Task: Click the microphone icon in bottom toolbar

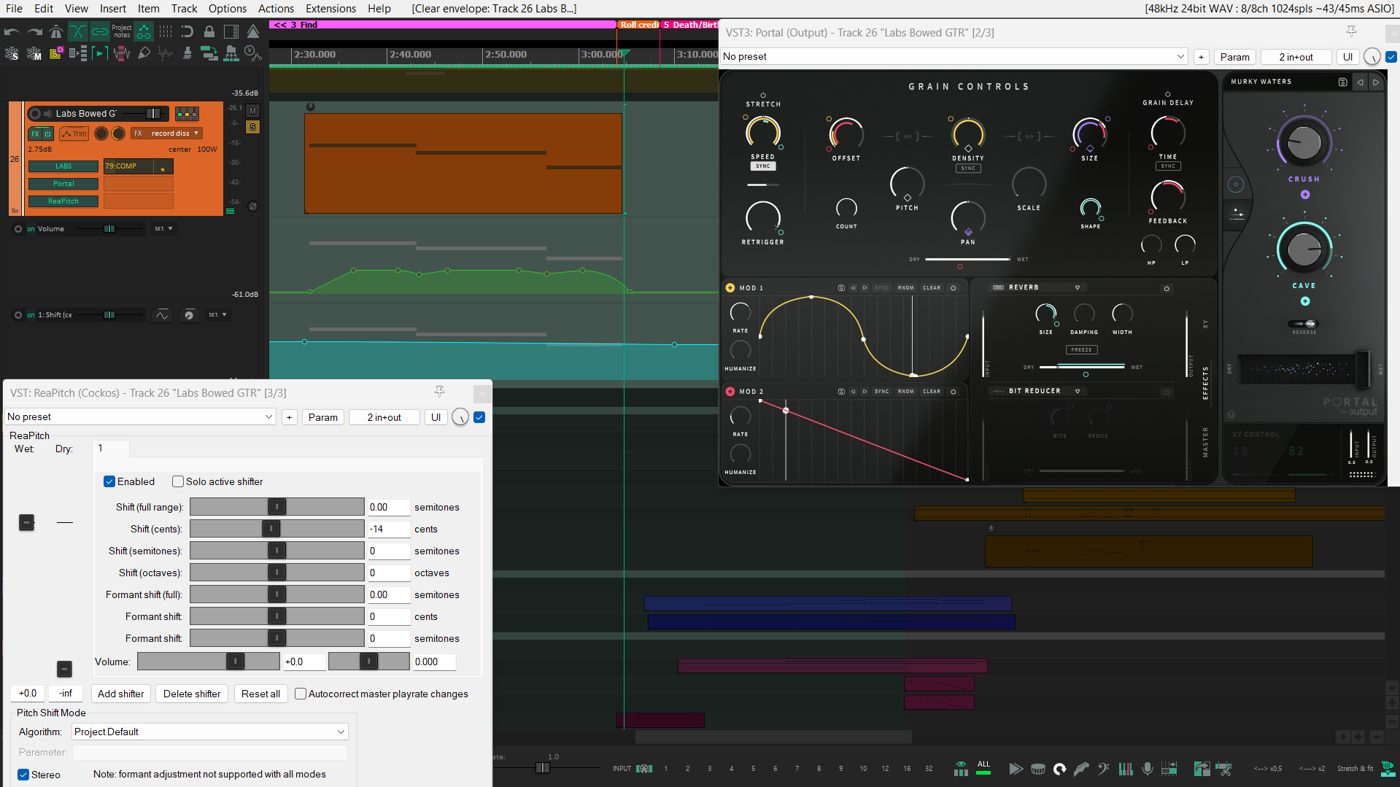Action: (x=1148, y=769)
